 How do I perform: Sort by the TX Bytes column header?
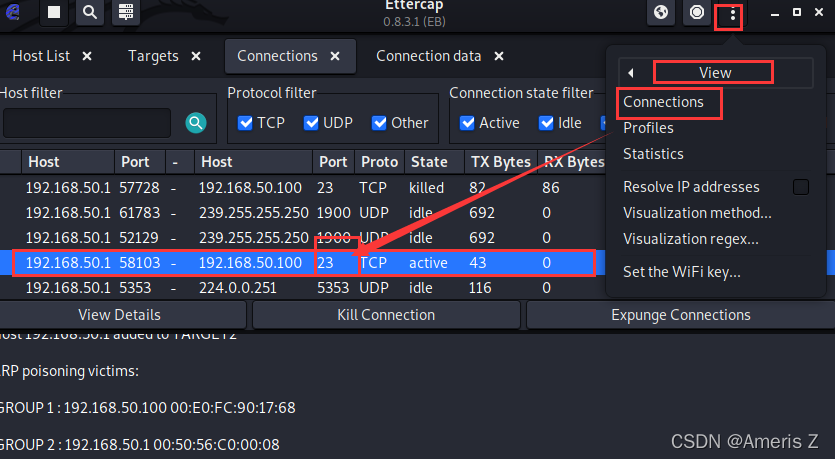point(500,162)
